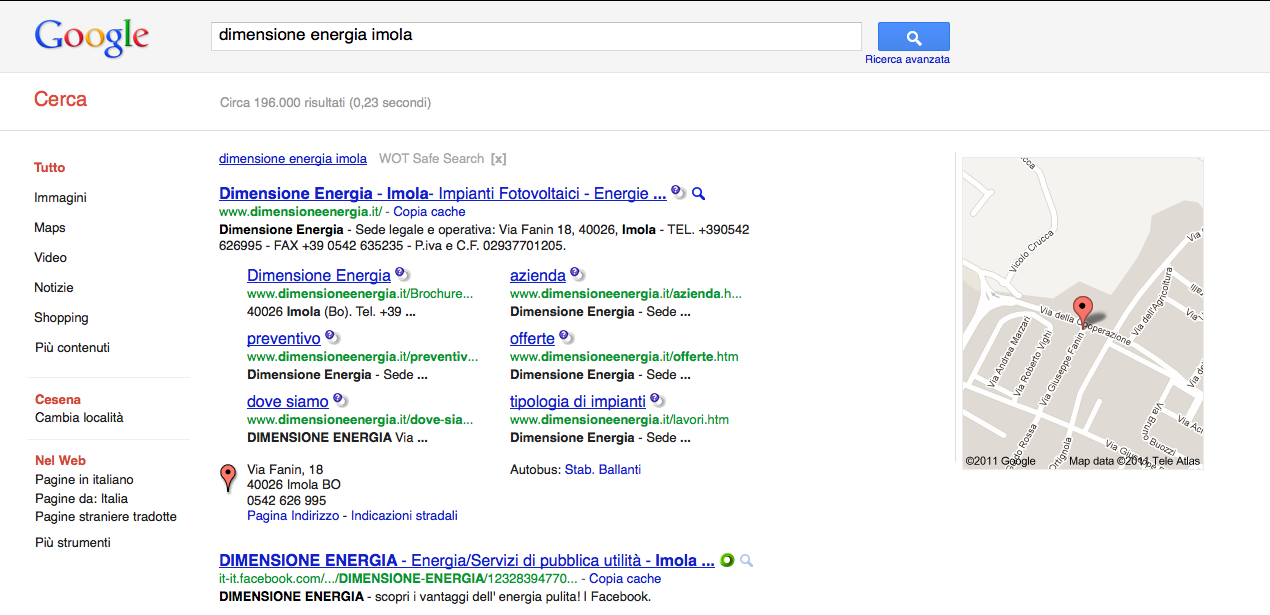Open dove siamo sitelink
Image resolution: width=1270 pixels, height=615 pixels.
point(288,401)
